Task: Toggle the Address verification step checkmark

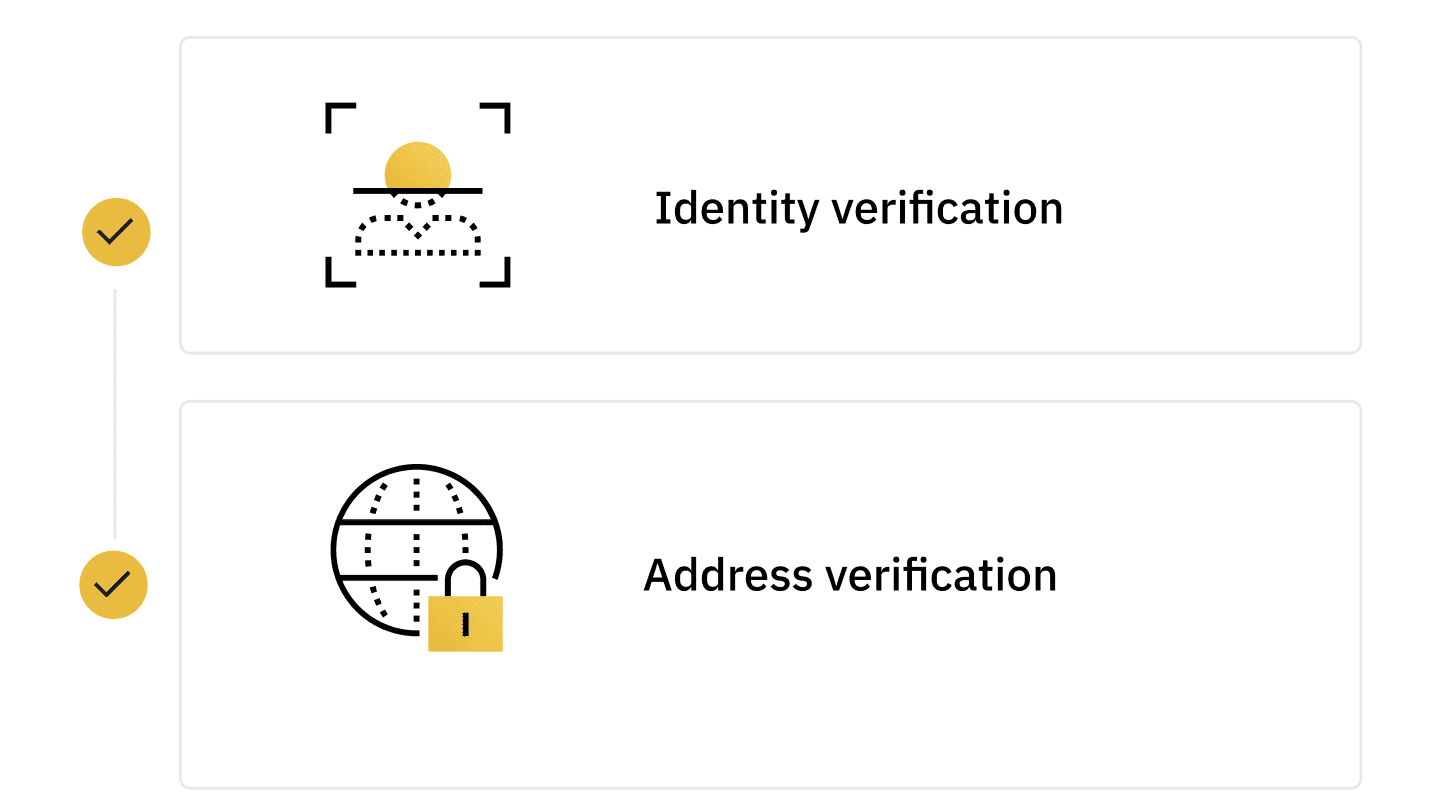Action: coord(114,584)
